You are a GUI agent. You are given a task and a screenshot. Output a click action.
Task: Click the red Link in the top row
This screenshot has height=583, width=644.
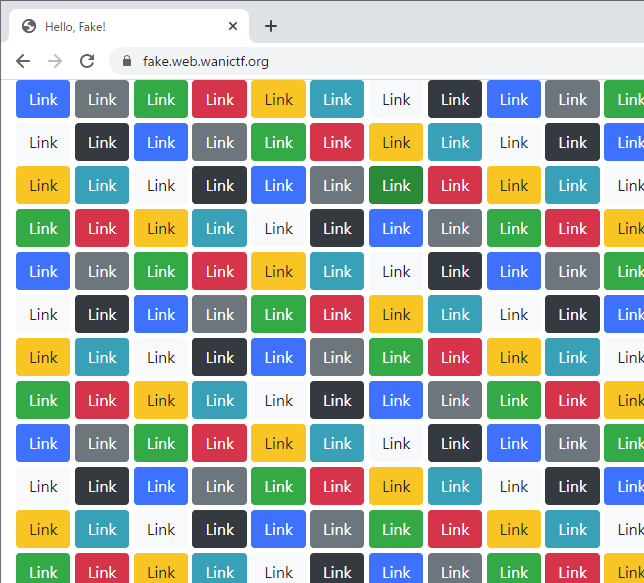220,99
